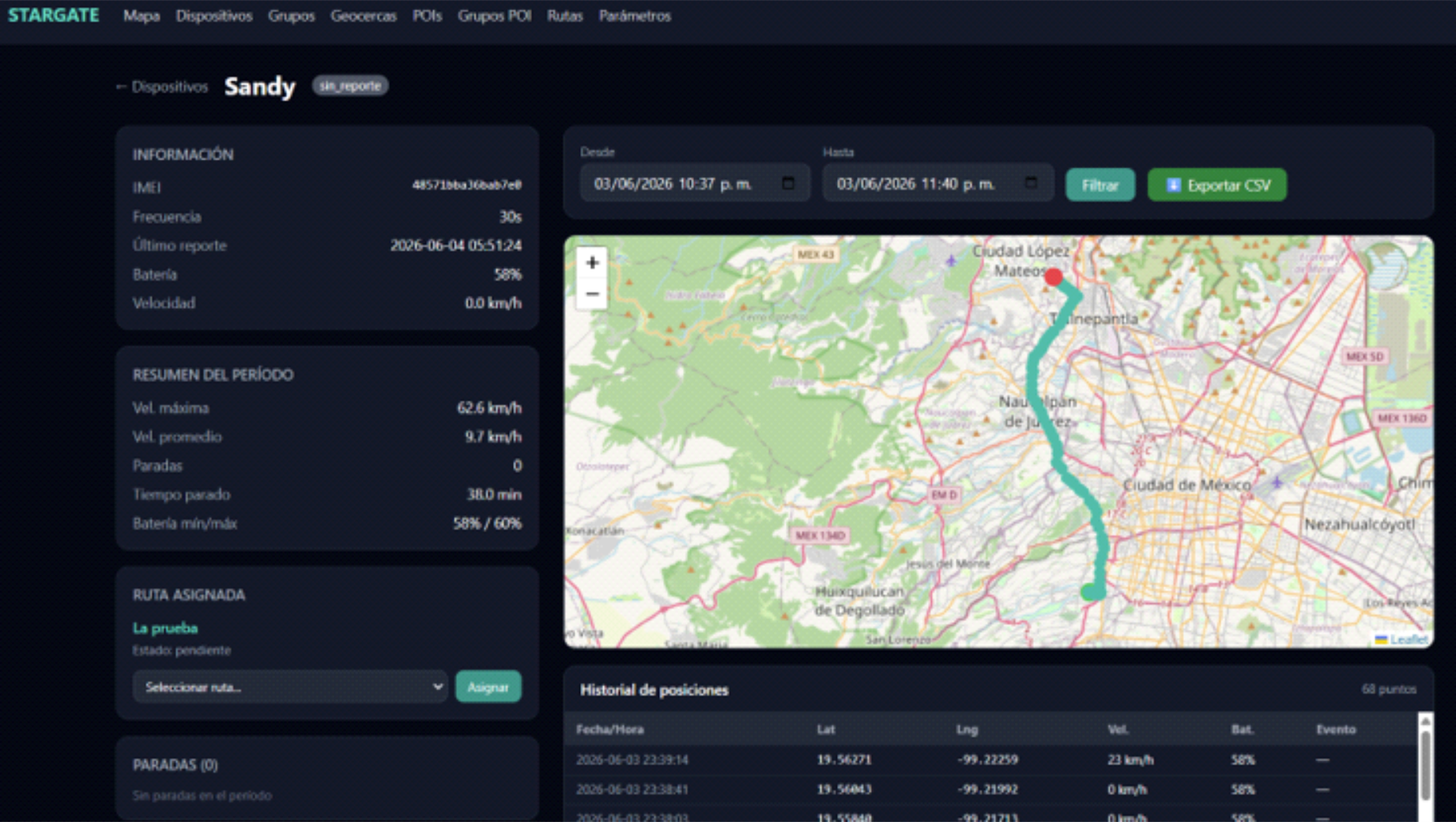The width and height of the screenshot is (1456, 822).
Task: Click the Bat. column header
Action: point(1242,729)
